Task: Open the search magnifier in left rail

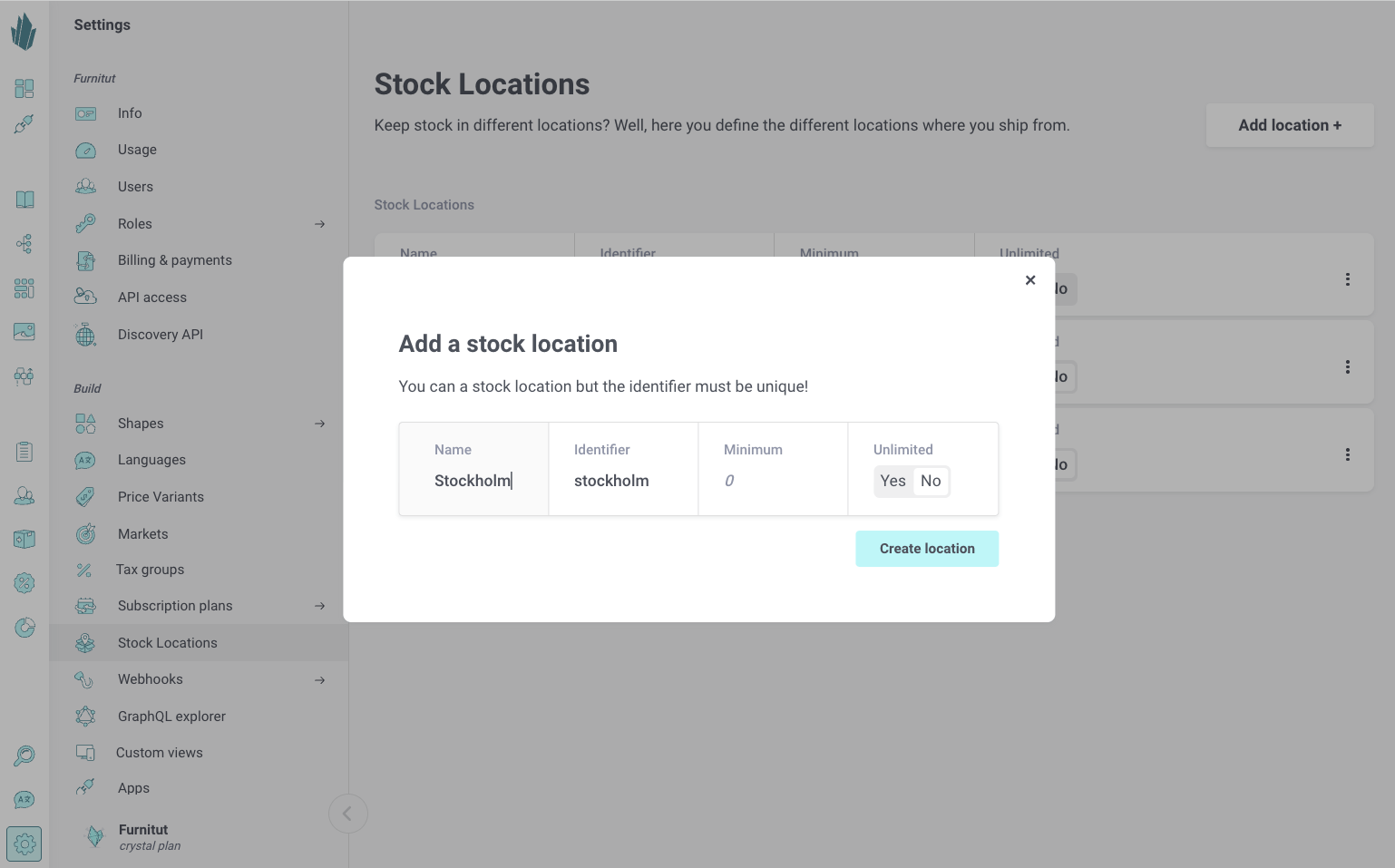Action: tap(24, 756)
